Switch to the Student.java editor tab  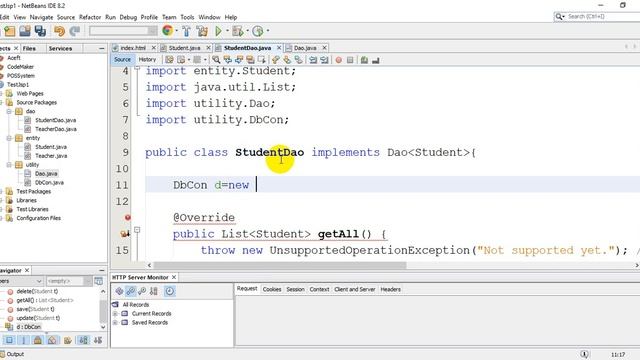point(184,48)
